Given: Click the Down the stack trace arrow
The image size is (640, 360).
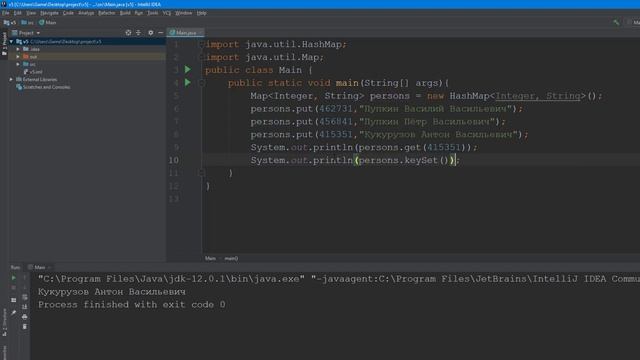Looking at the screenshot, I should 25,288.
